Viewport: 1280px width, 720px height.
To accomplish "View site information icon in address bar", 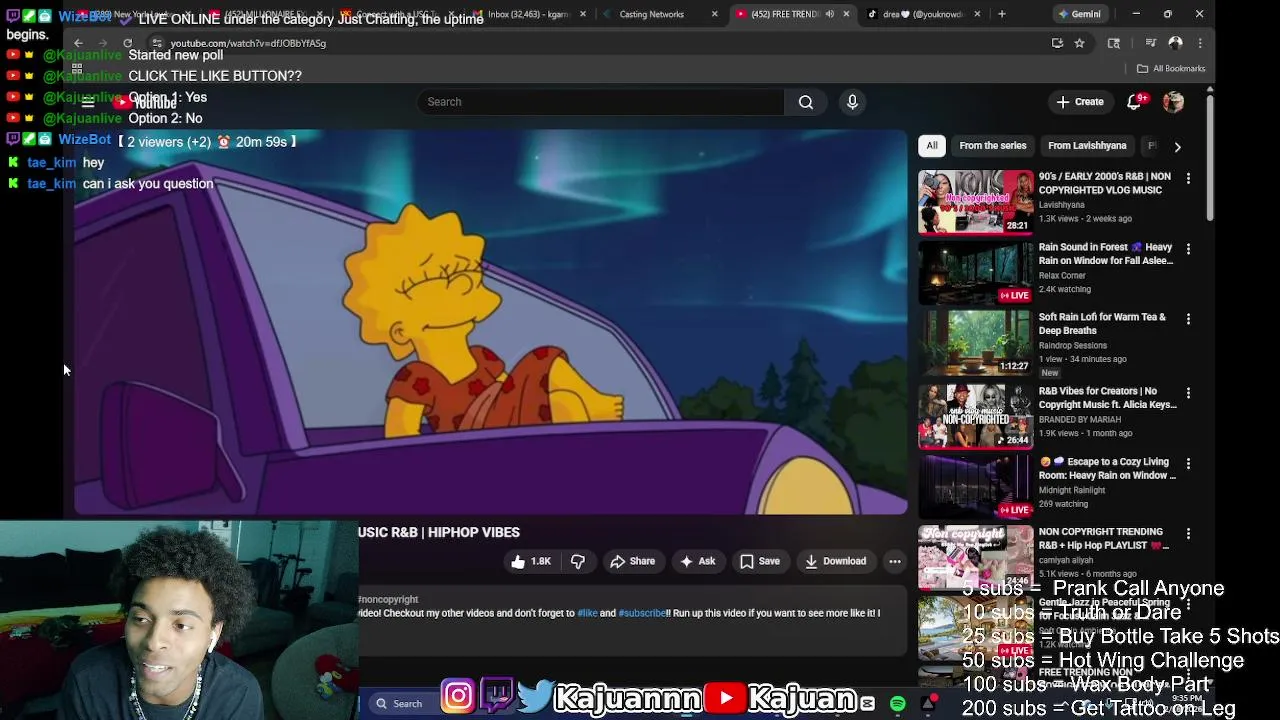I will click(x=157, y=43).
